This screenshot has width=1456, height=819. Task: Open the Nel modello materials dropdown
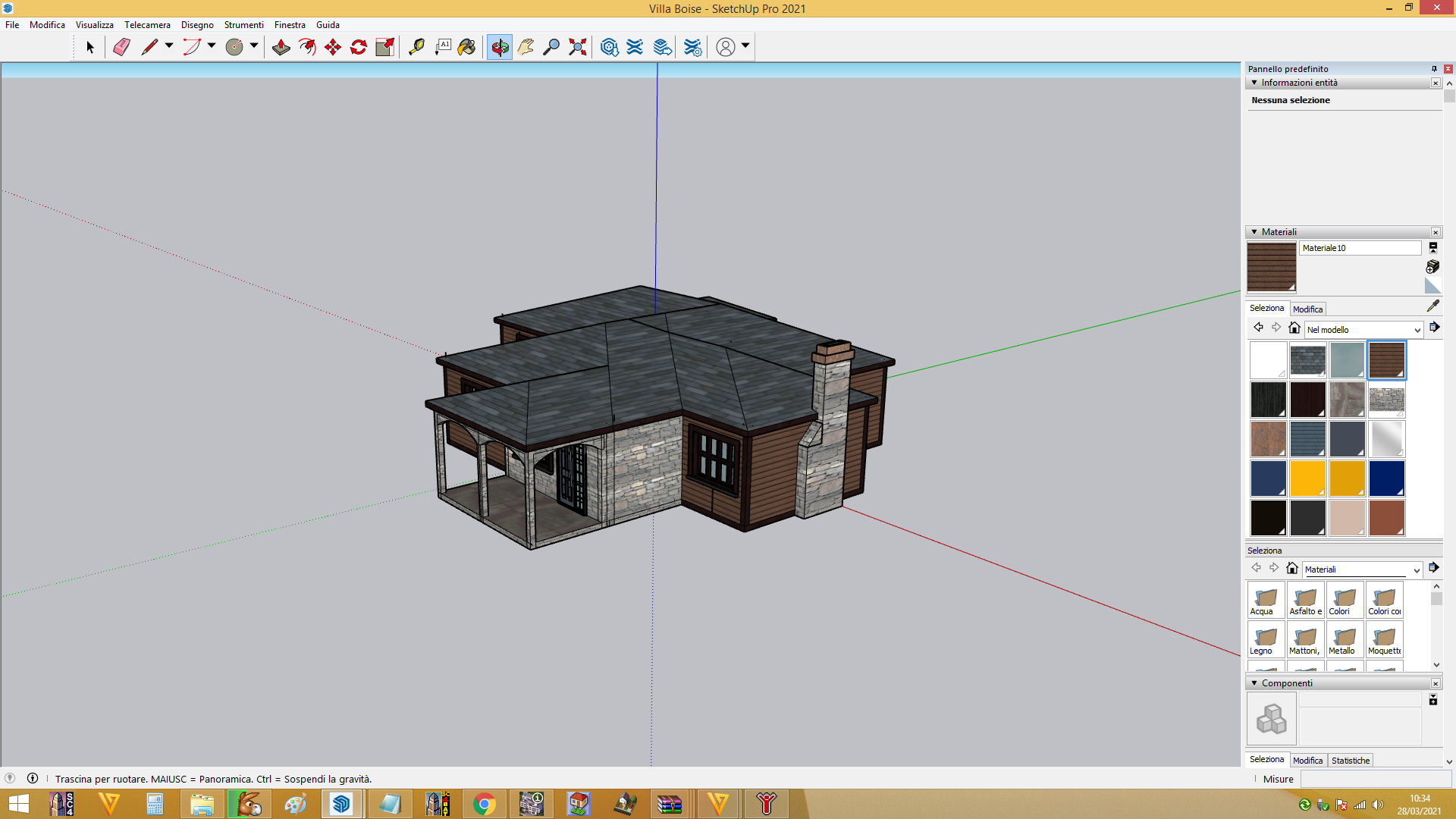pos(1363,330)
